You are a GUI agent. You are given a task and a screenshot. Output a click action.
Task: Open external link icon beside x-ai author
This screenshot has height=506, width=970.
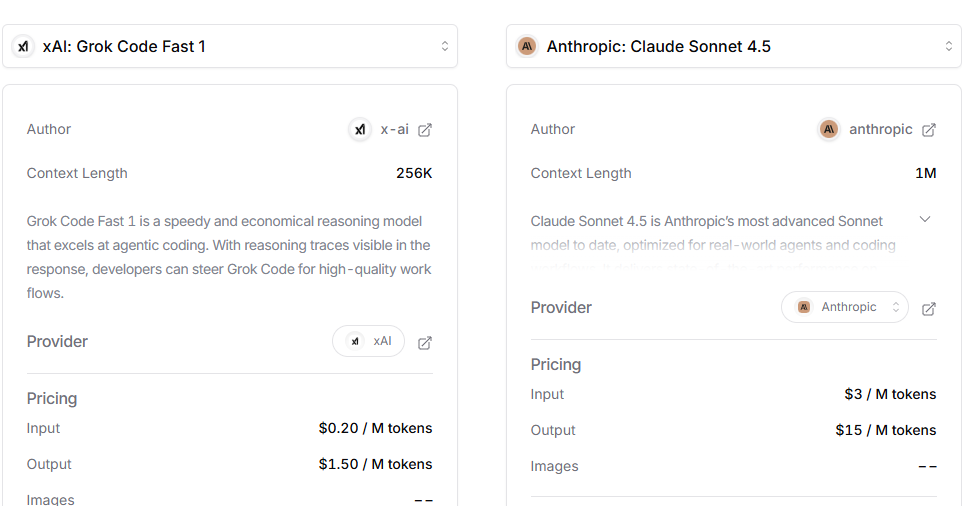425,130
